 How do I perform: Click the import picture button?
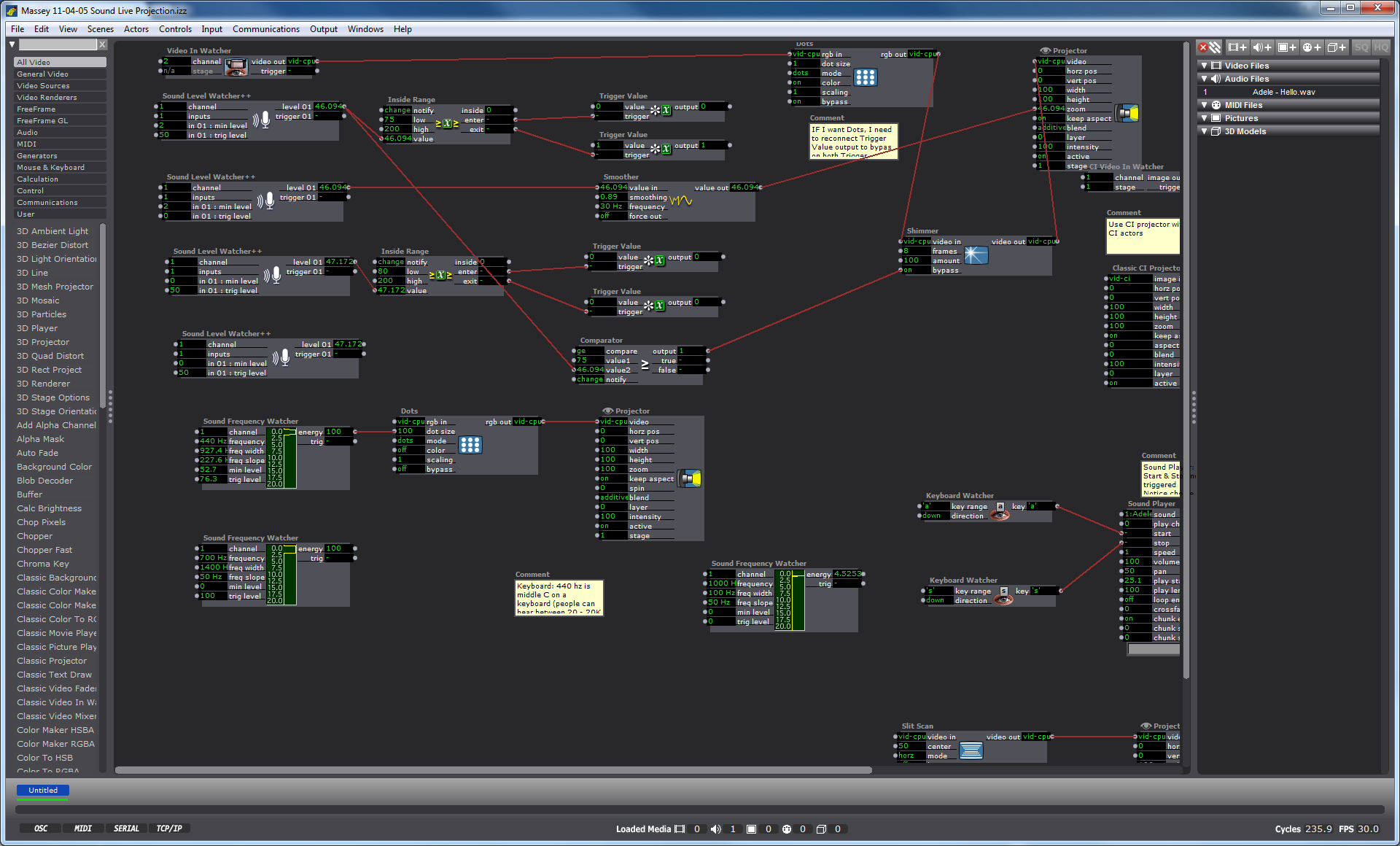pyautogui.click(x=1287, y=47)
